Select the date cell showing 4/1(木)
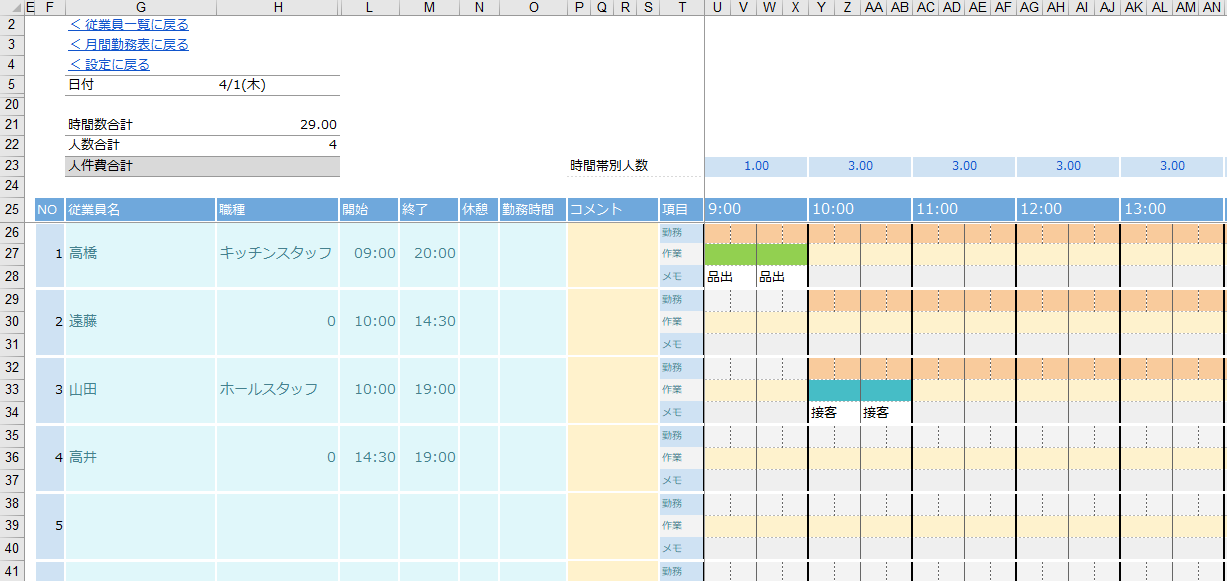This screenshot has width=1227, height=581. click(241, 85)
